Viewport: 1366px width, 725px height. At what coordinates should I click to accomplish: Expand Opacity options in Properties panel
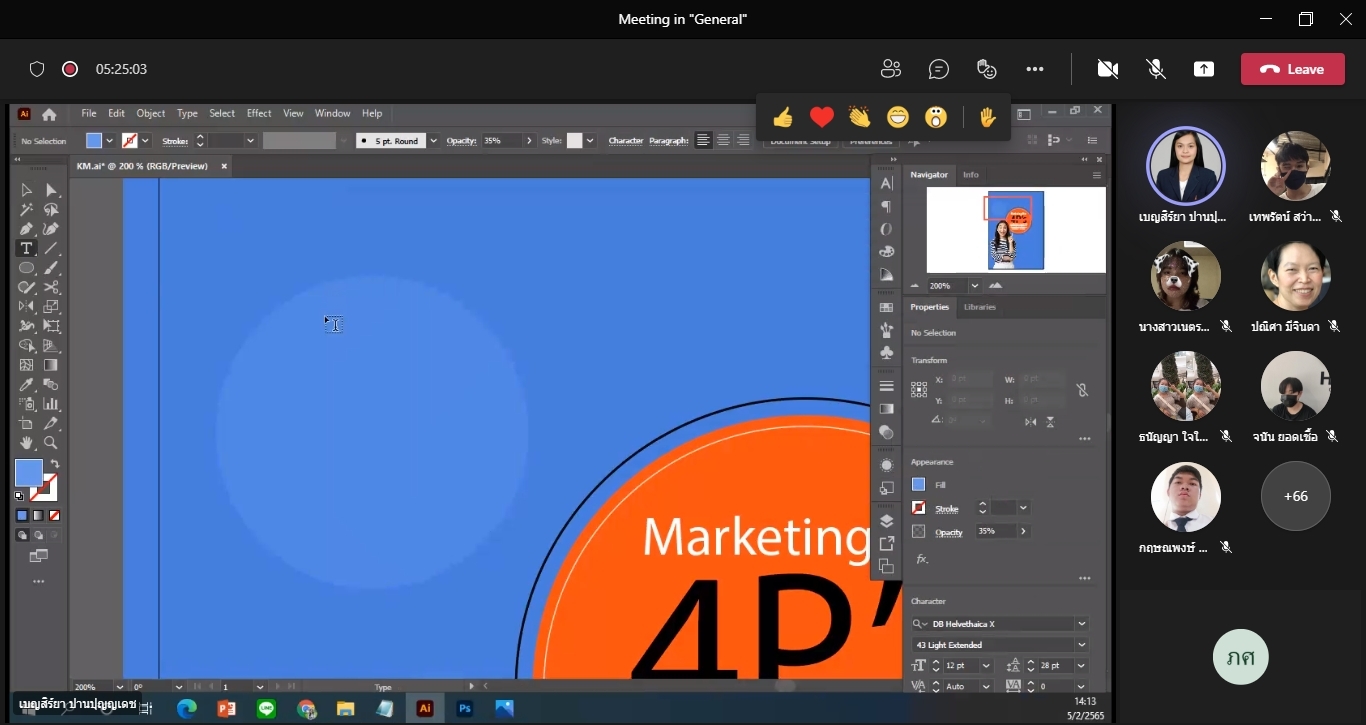point(1023,531)
